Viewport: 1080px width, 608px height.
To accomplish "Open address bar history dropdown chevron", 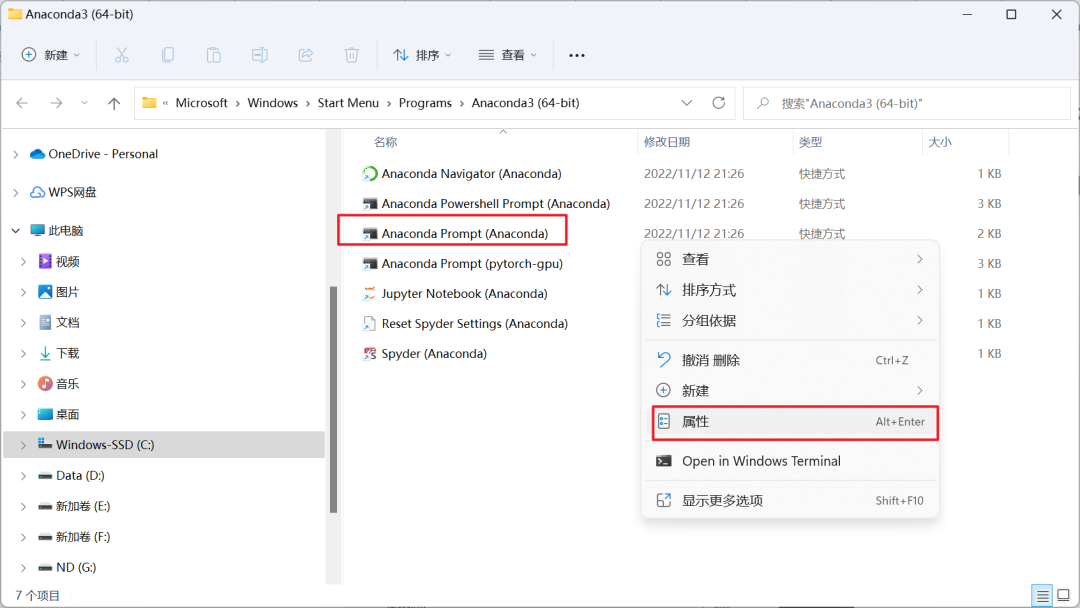I will [x=687, y=103].
